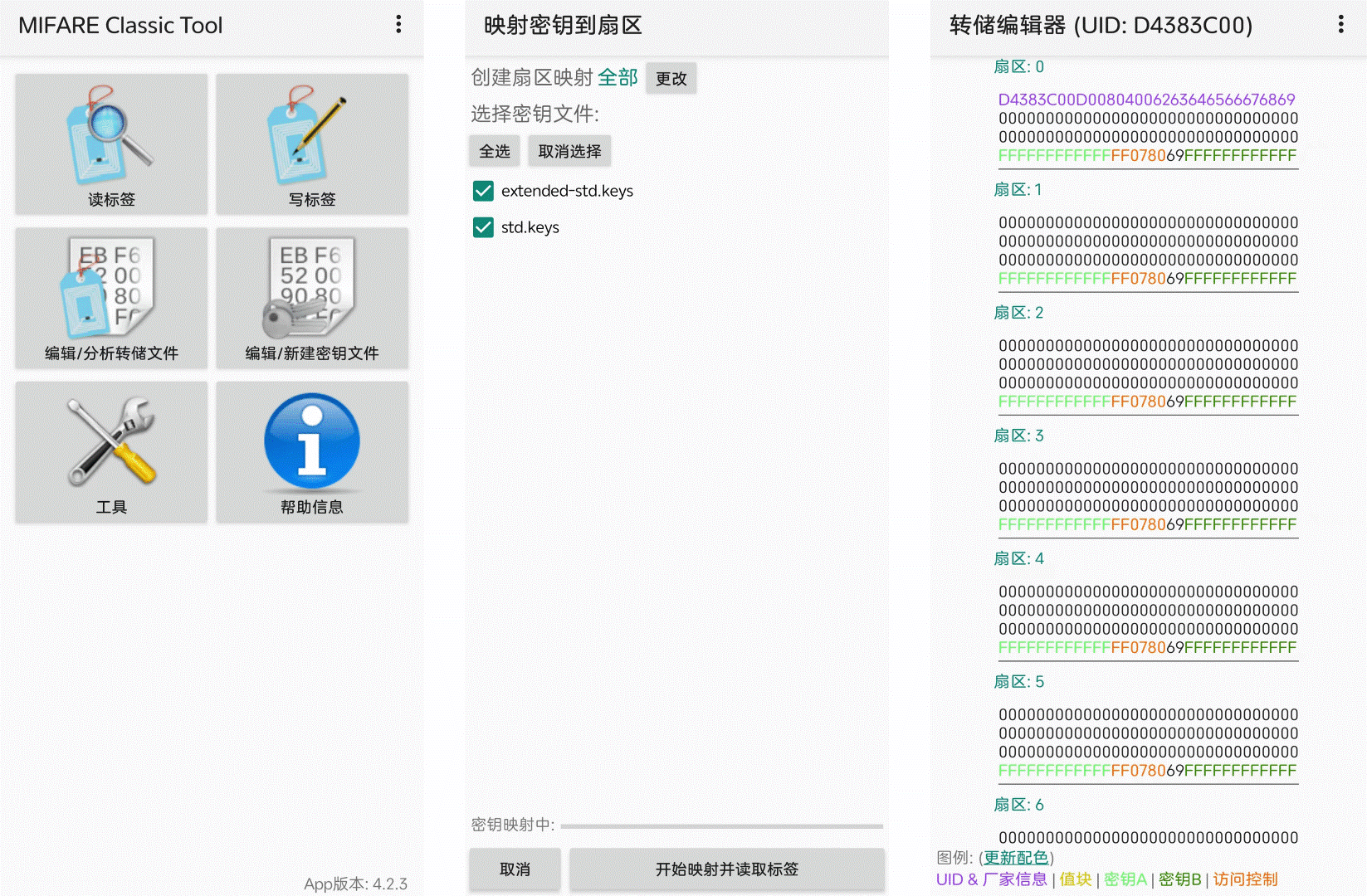Click the UID line D4383C00D008... in sector 0
1367x896 pixels.
click(1146, 100)
